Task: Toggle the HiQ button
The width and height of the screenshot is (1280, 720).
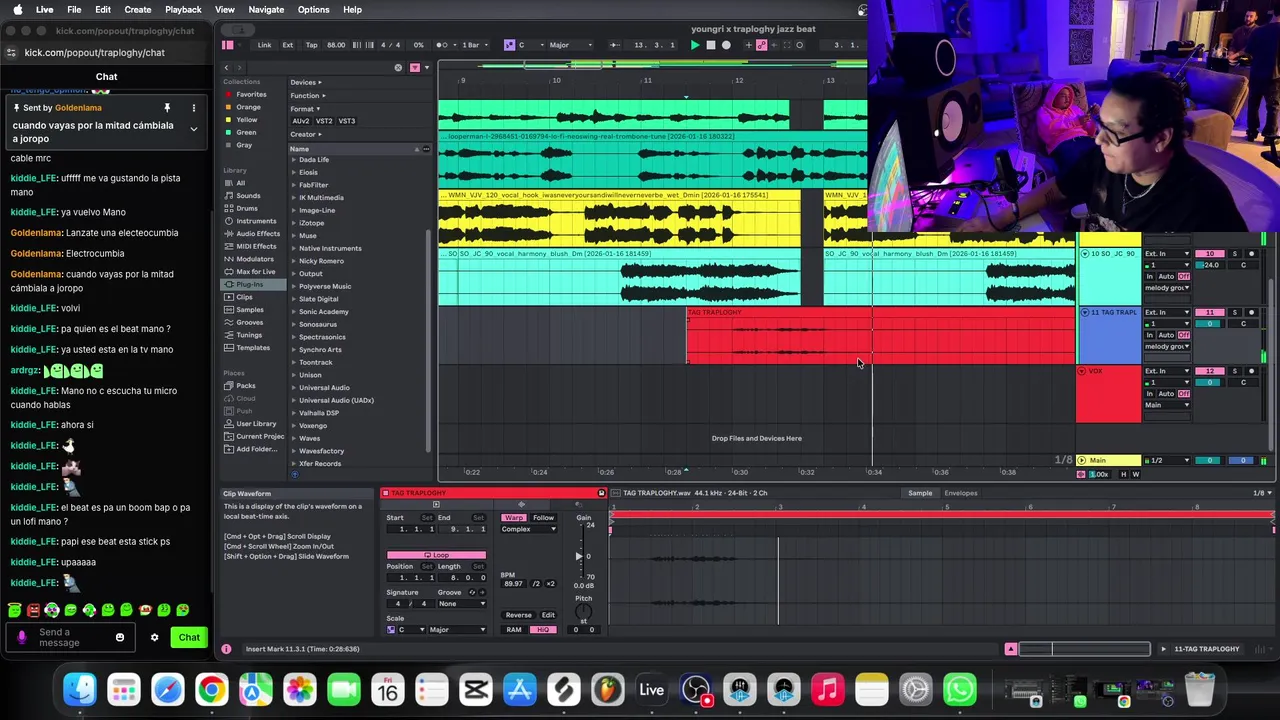Action: (543, 630)
